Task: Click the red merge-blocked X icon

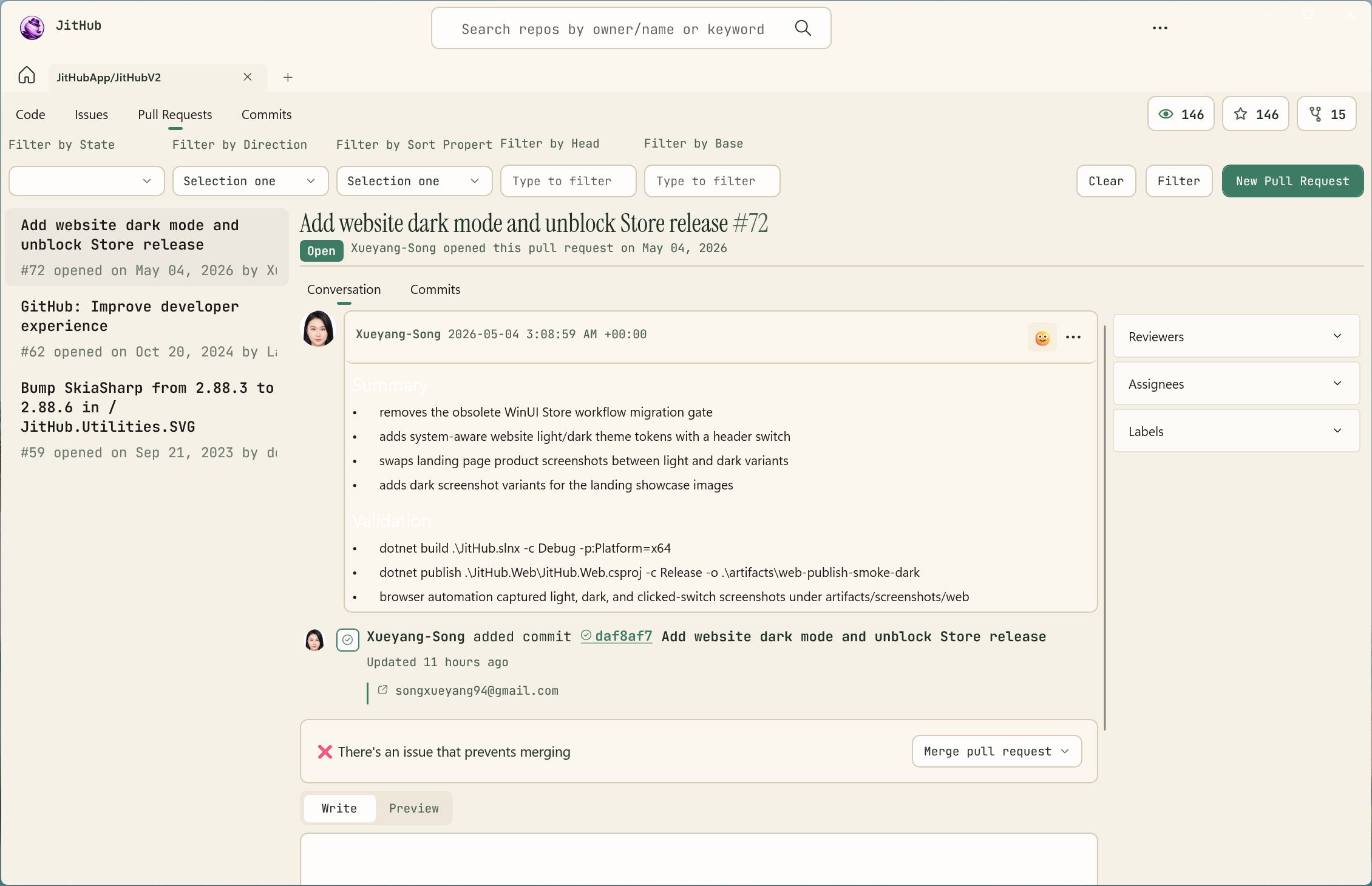Action: (325, 752)
